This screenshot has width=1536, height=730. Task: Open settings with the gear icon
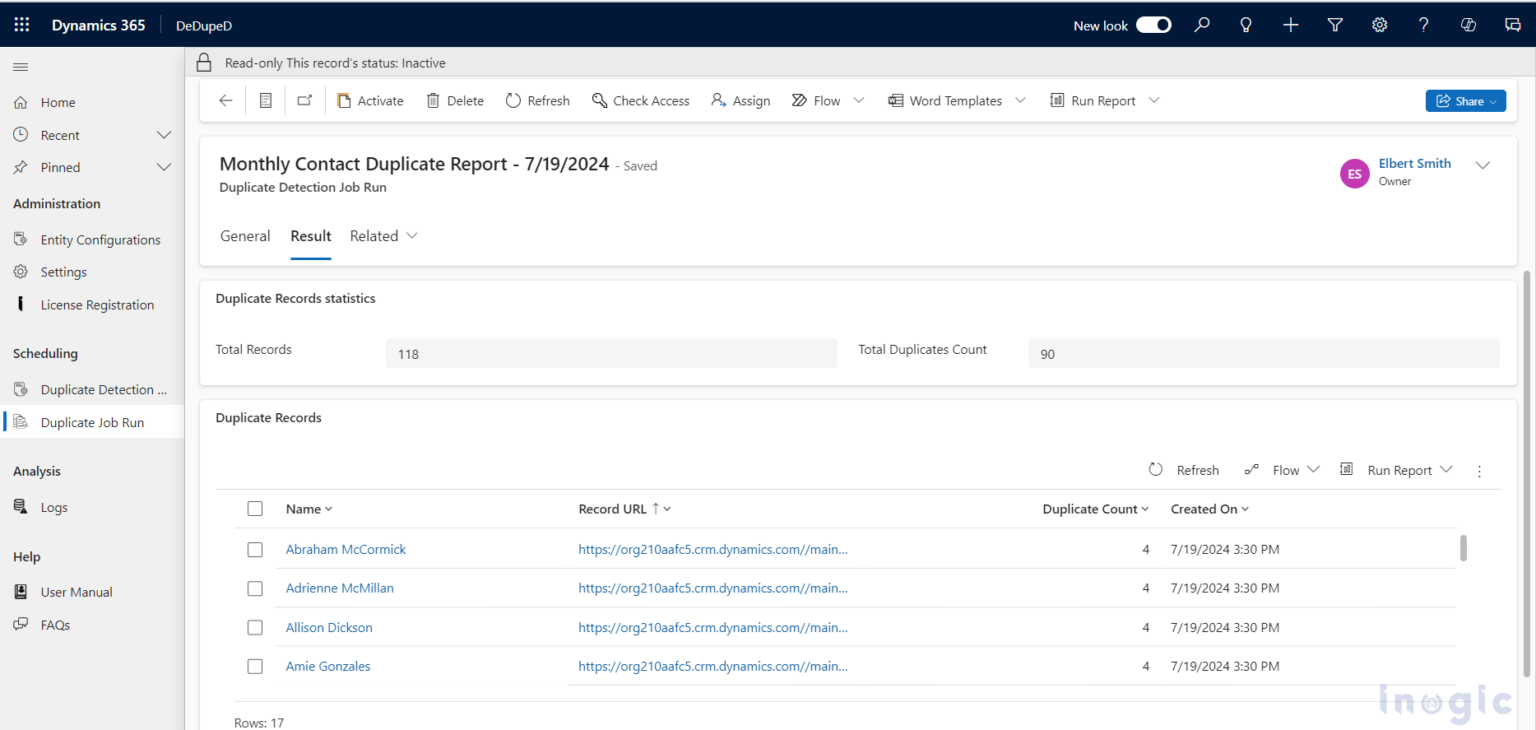(1379, 24)
